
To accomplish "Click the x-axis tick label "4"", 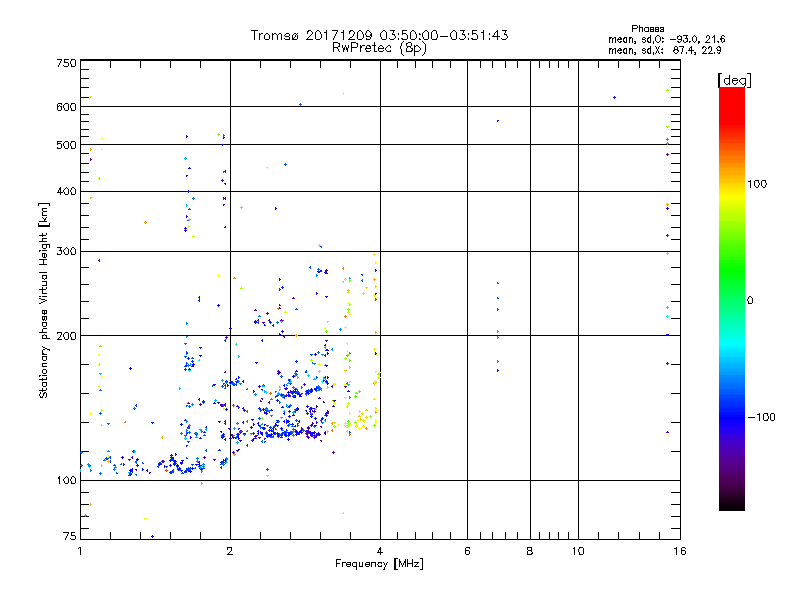I will click(x=380, y=551).
